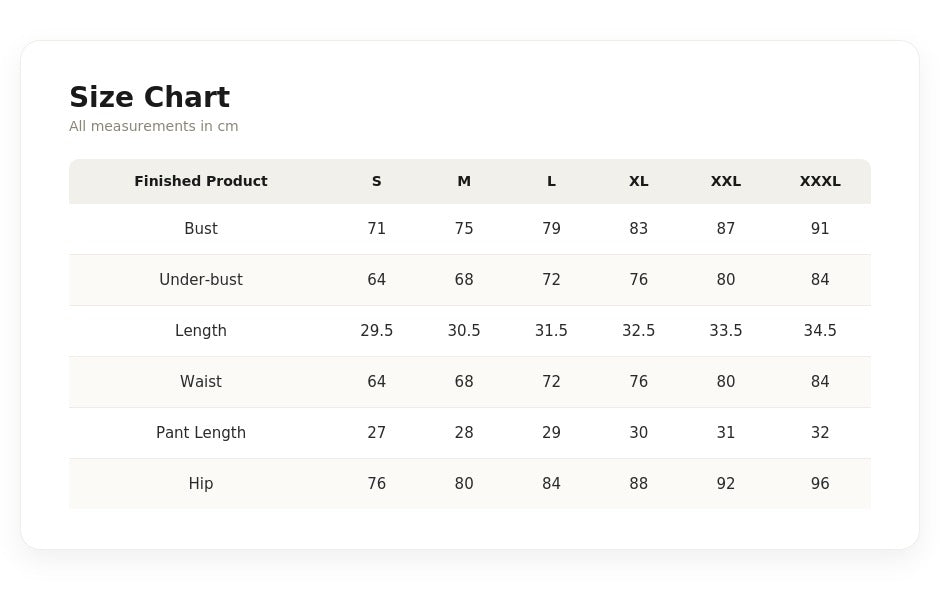The image size is (940, 590).
Task: Select Bust value 75 under M
Action: [x=464, y=228]
